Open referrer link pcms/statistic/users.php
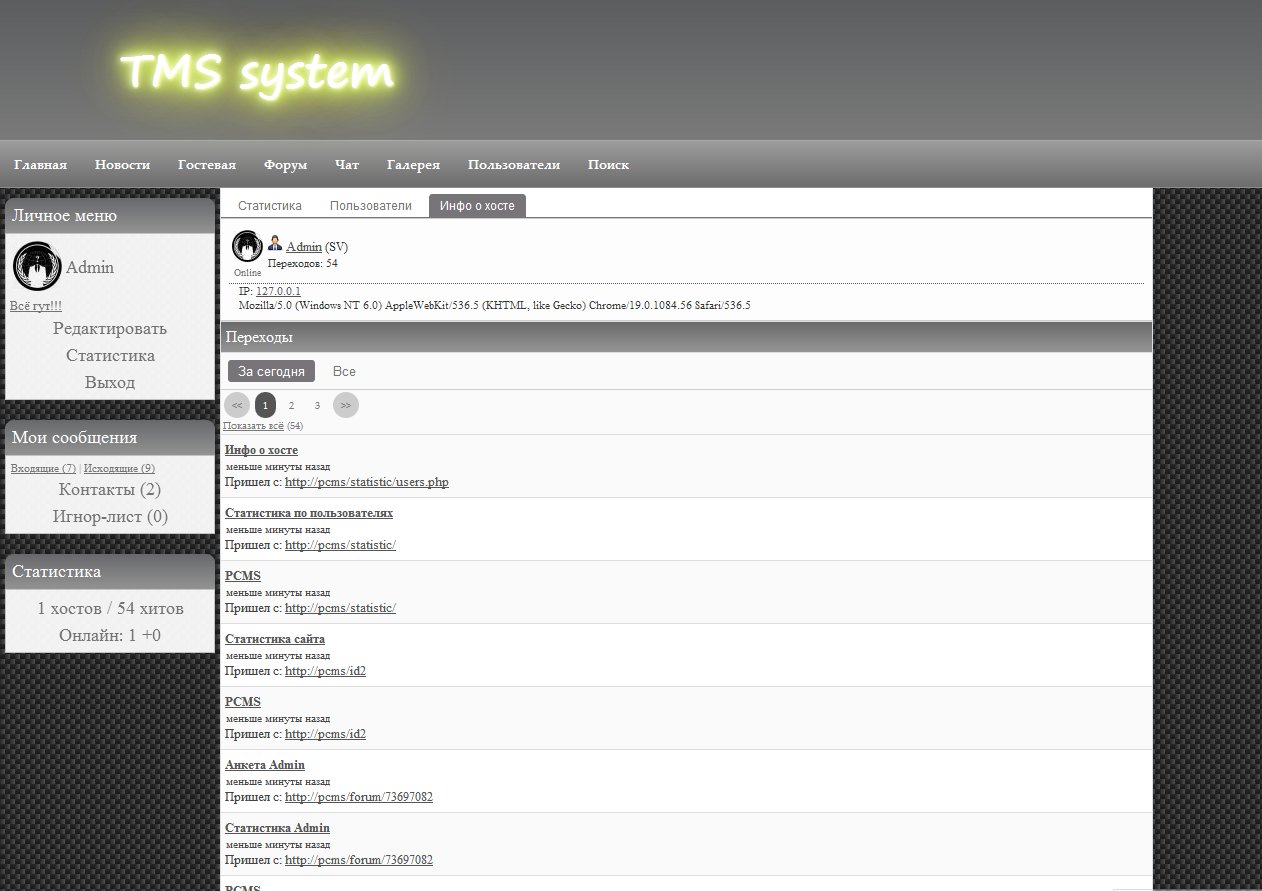 click(x=367, y=482)
